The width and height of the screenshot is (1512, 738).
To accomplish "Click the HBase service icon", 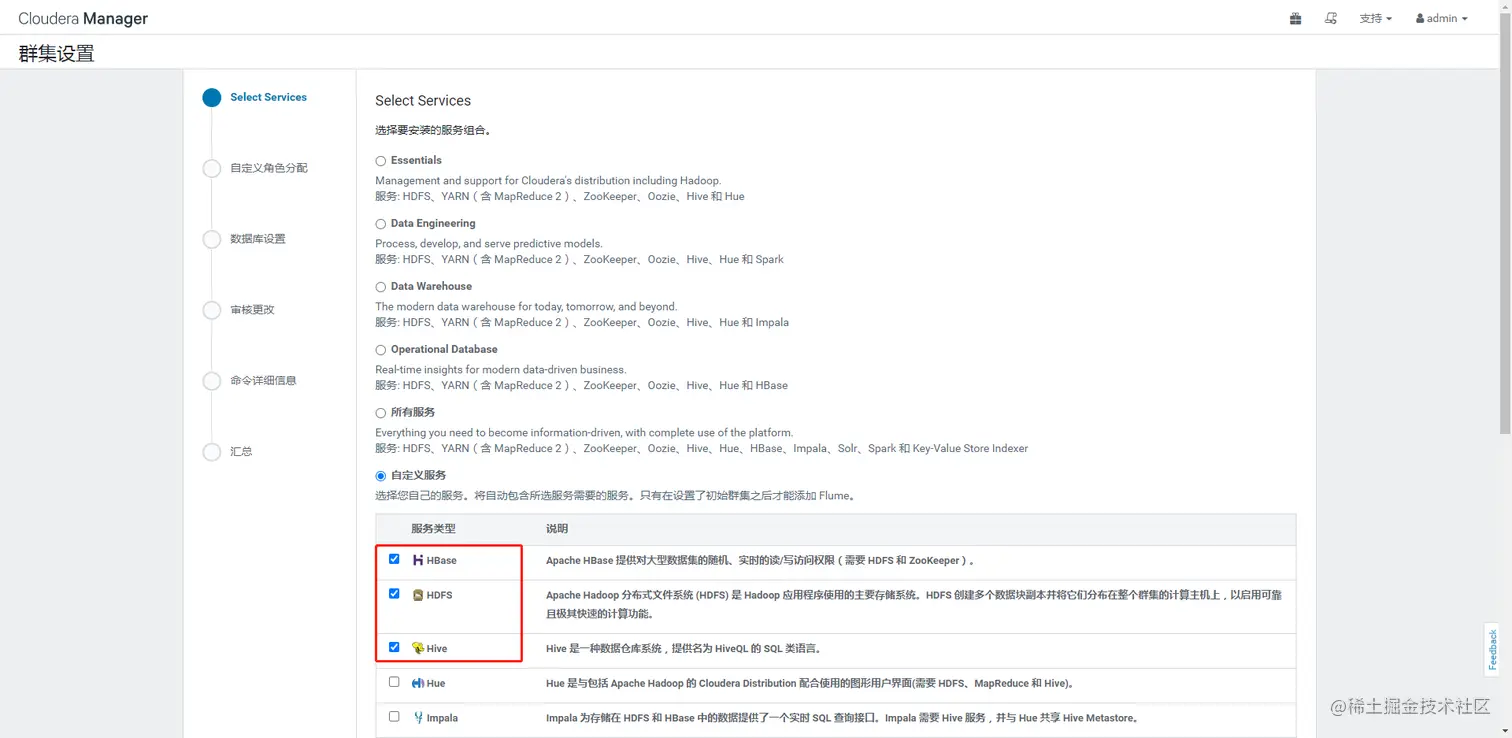I will [x=418, y=560].
